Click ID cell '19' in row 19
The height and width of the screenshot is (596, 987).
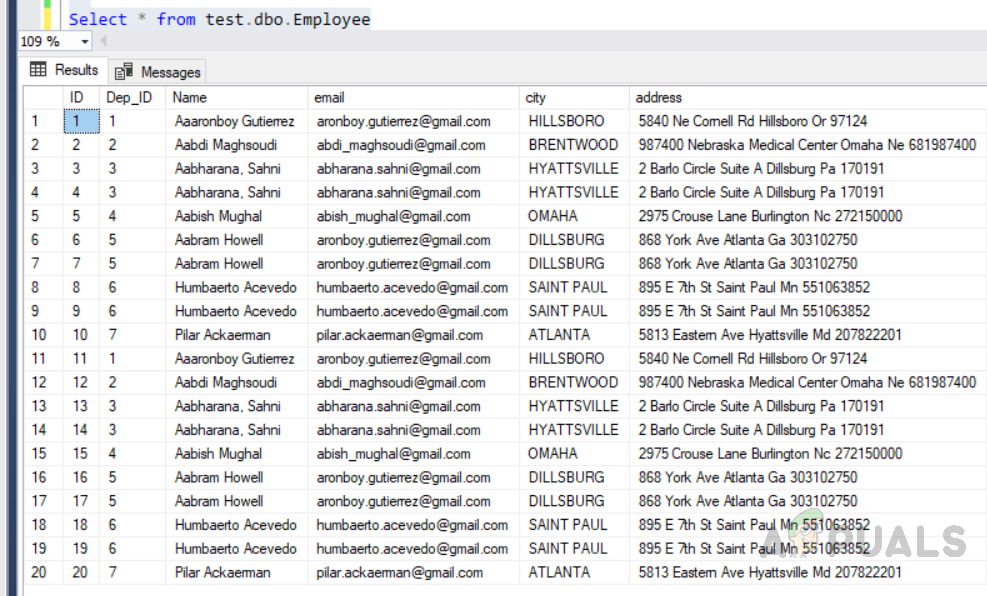pos(80,549)
